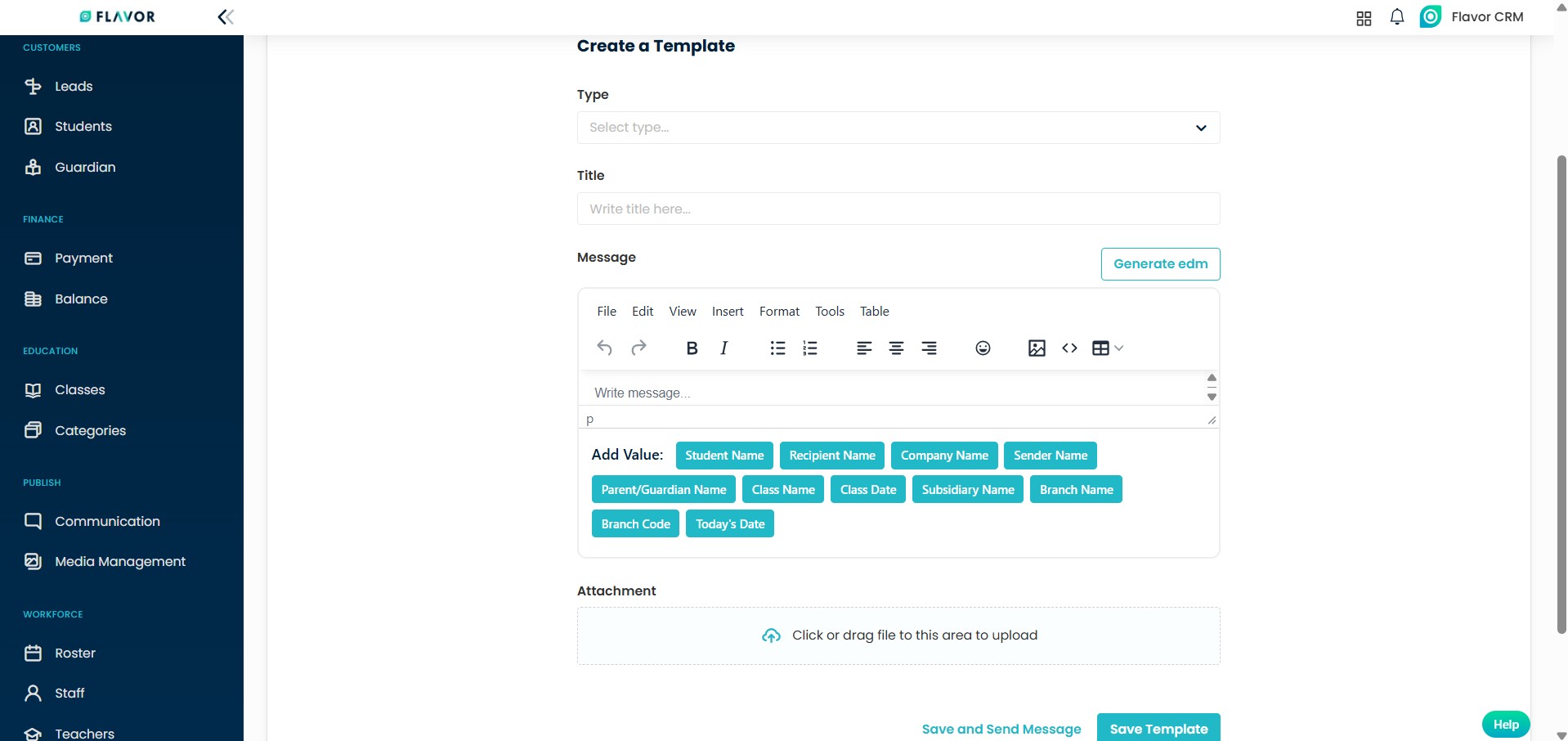Open the source code editor icon
Image resolution: width=1568 pixels, height=741 pixels.
tap(1069, 348)
